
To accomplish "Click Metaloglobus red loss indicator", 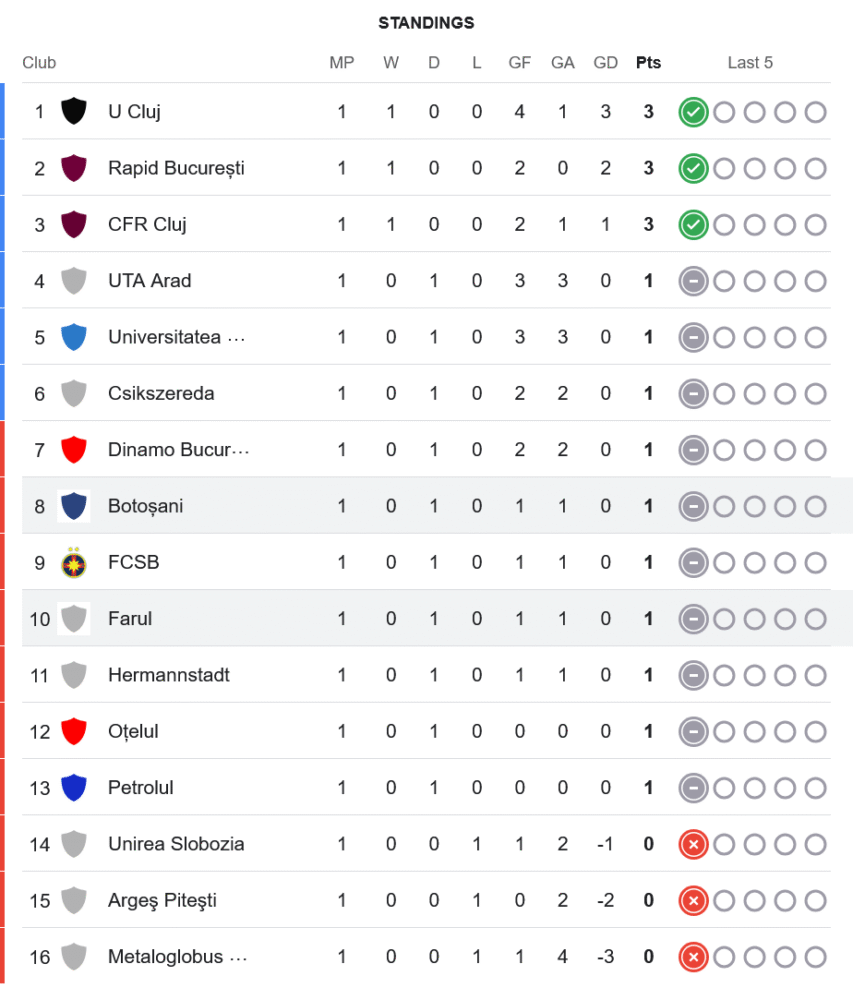I will coord(693,958).
